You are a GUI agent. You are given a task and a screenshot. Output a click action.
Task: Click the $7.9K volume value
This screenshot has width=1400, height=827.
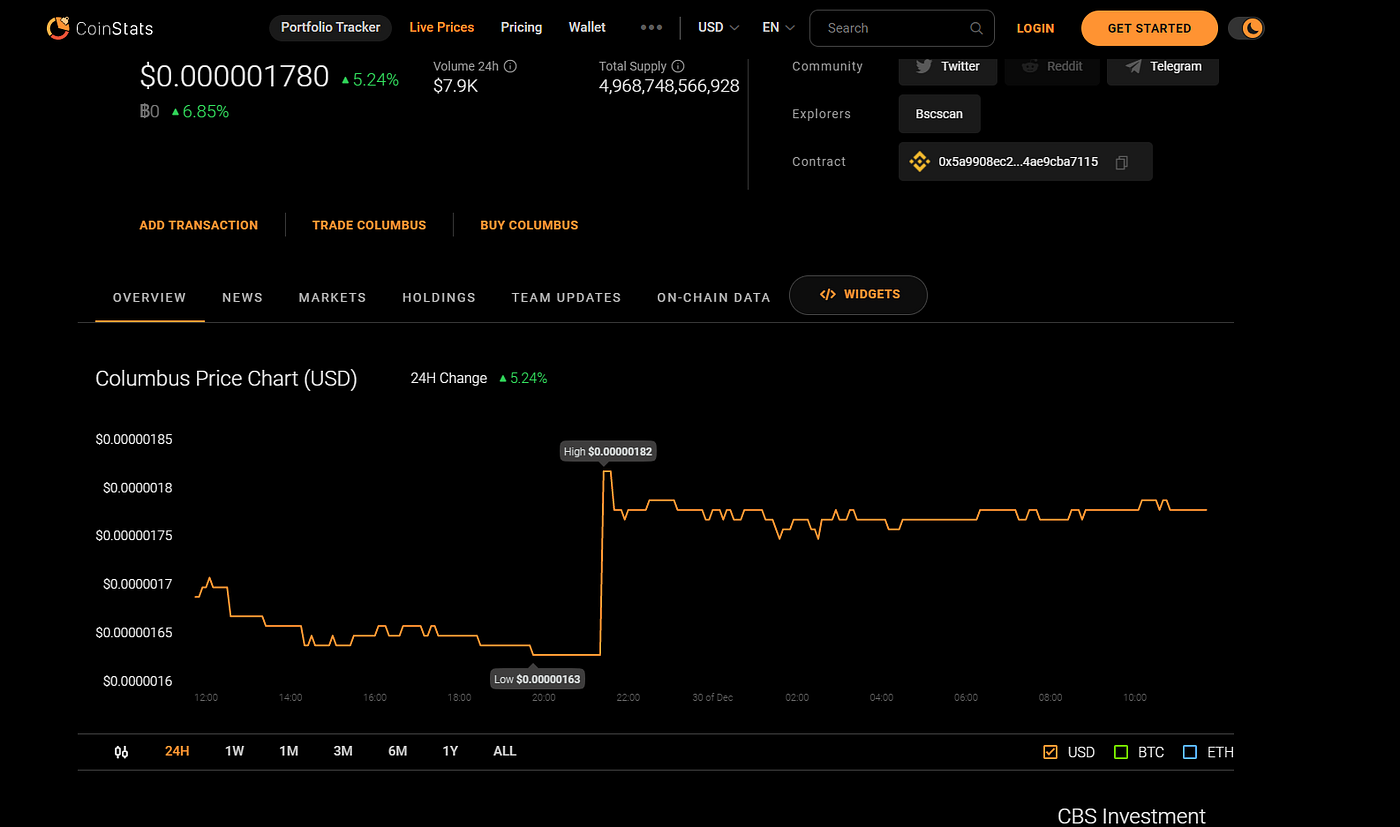tap(456, 86)
